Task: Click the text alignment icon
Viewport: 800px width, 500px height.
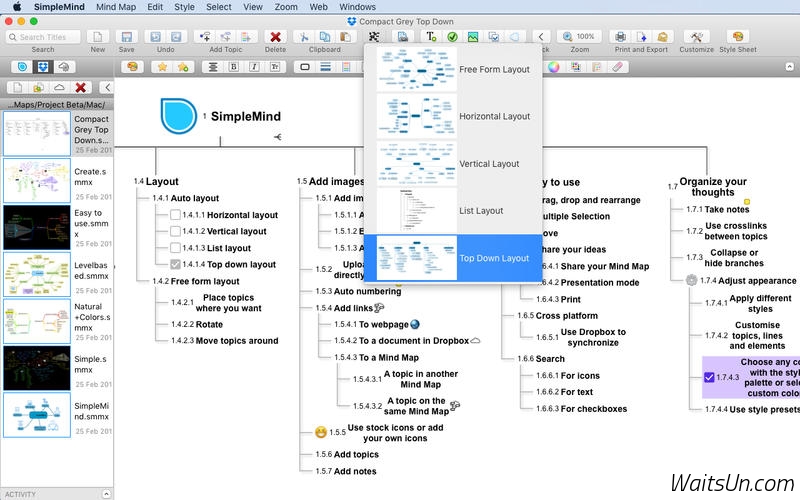Action: [213, 67]
